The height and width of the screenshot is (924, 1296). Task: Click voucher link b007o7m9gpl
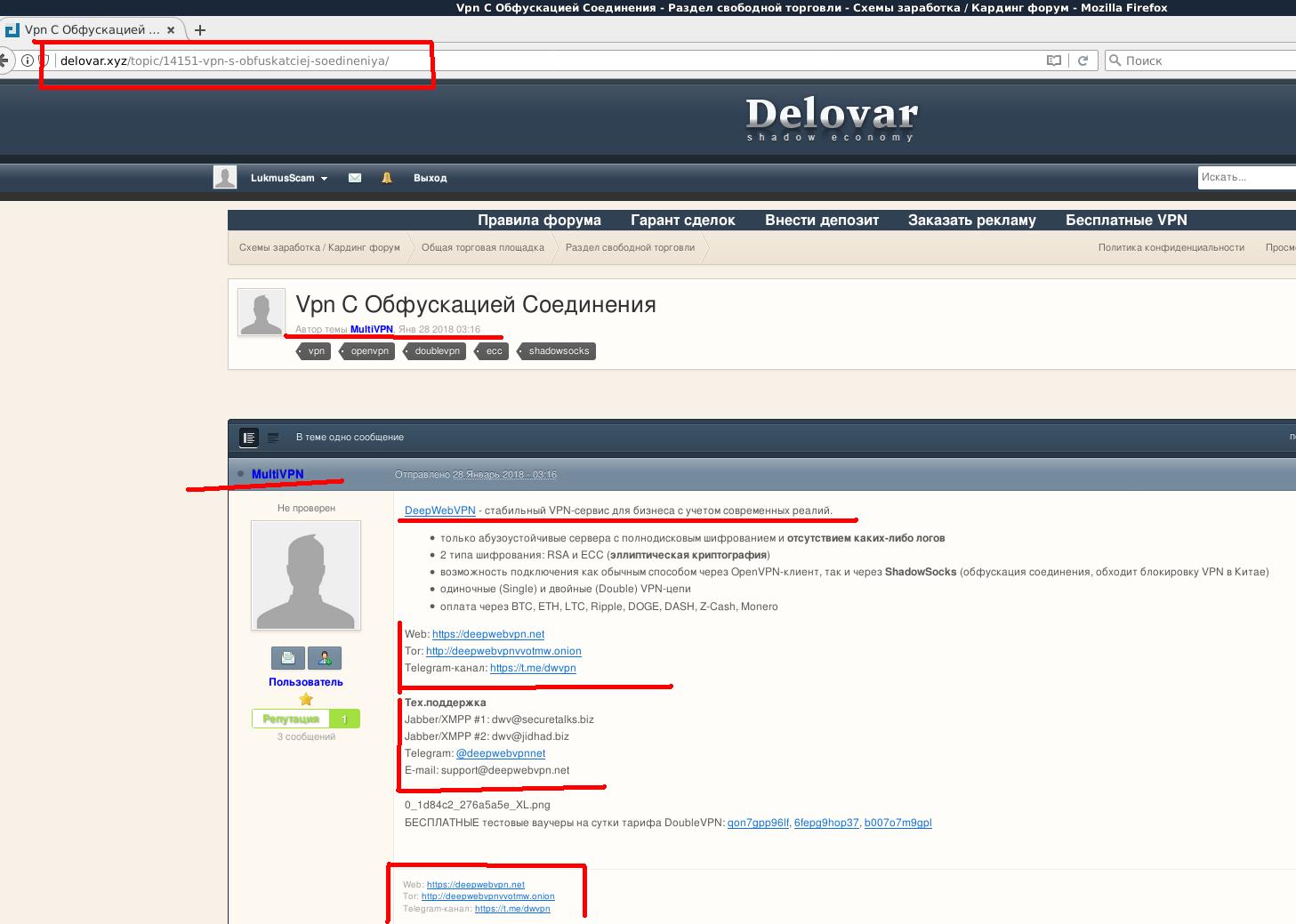point(898,823)
